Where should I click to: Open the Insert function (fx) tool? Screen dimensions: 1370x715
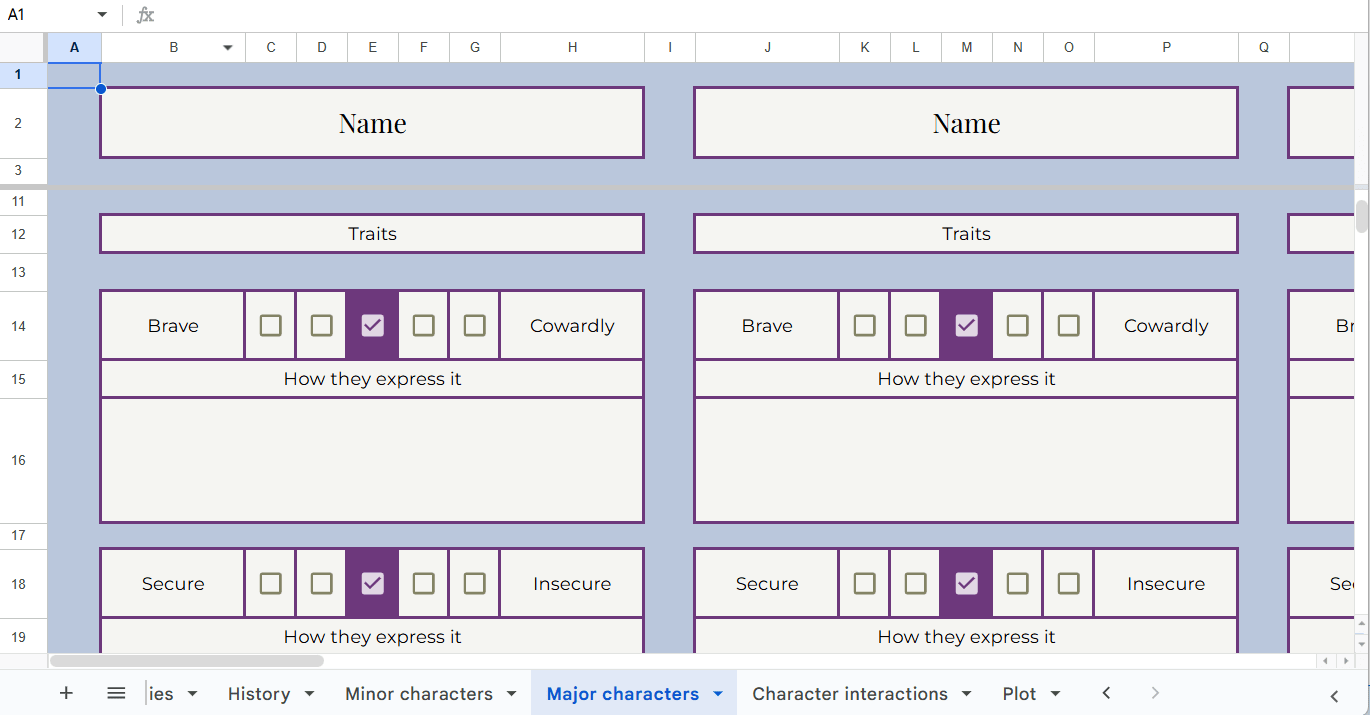click(x=145, y=15)
